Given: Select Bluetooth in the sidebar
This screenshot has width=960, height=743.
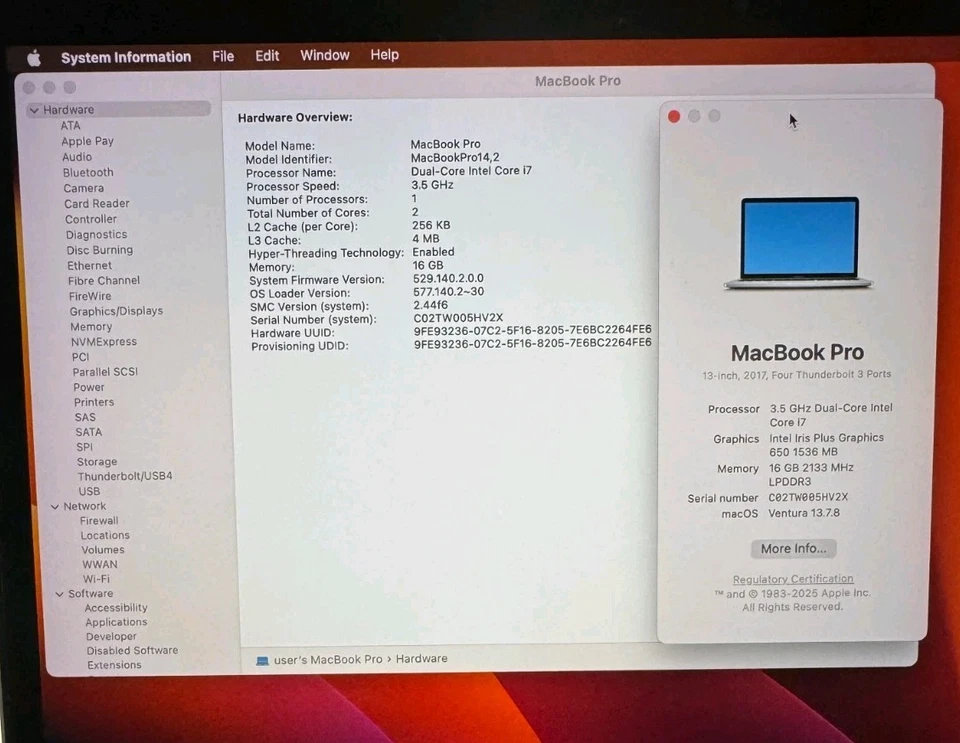Looking at the screenshot, I should tap(88, 173).
